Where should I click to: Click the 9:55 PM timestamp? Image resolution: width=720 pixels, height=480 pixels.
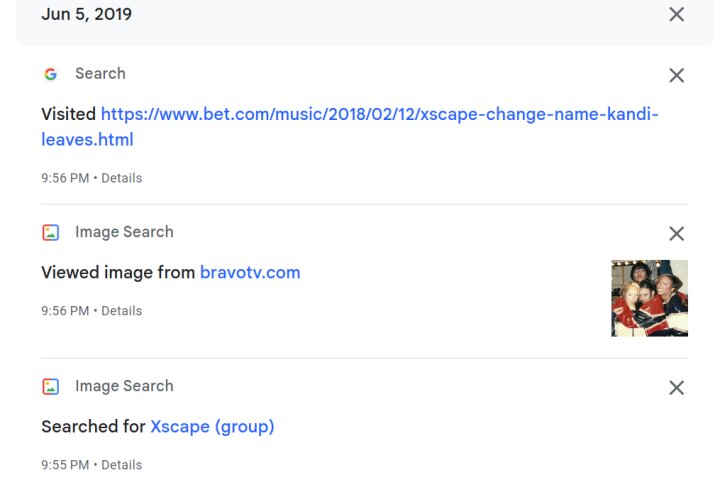pyautogui.click(x=65, y=465)
